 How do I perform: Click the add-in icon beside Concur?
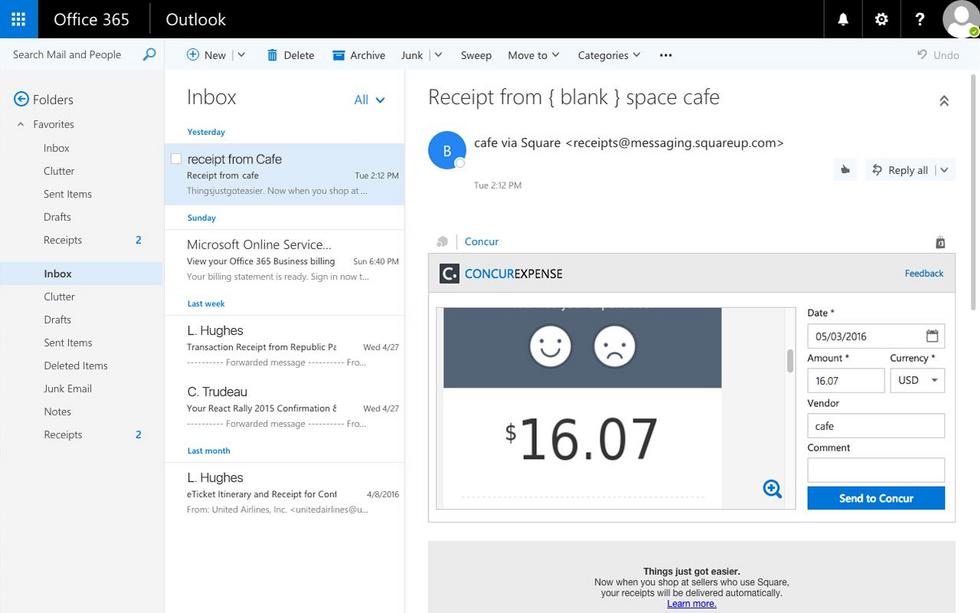point(442,242)
